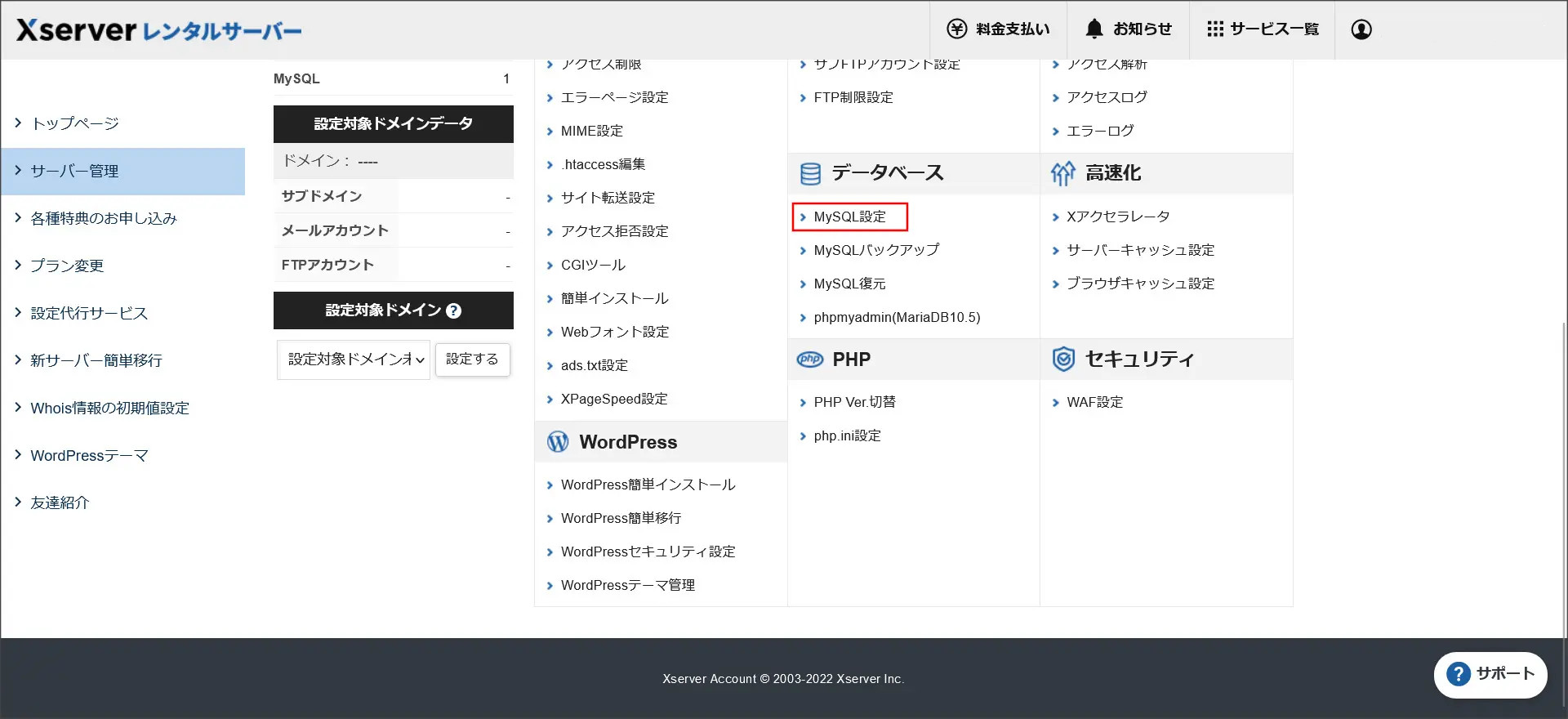Open the PHP Ver.切替 link
1568x719 pixels.
pyautogui.click(x=854, y=402)
